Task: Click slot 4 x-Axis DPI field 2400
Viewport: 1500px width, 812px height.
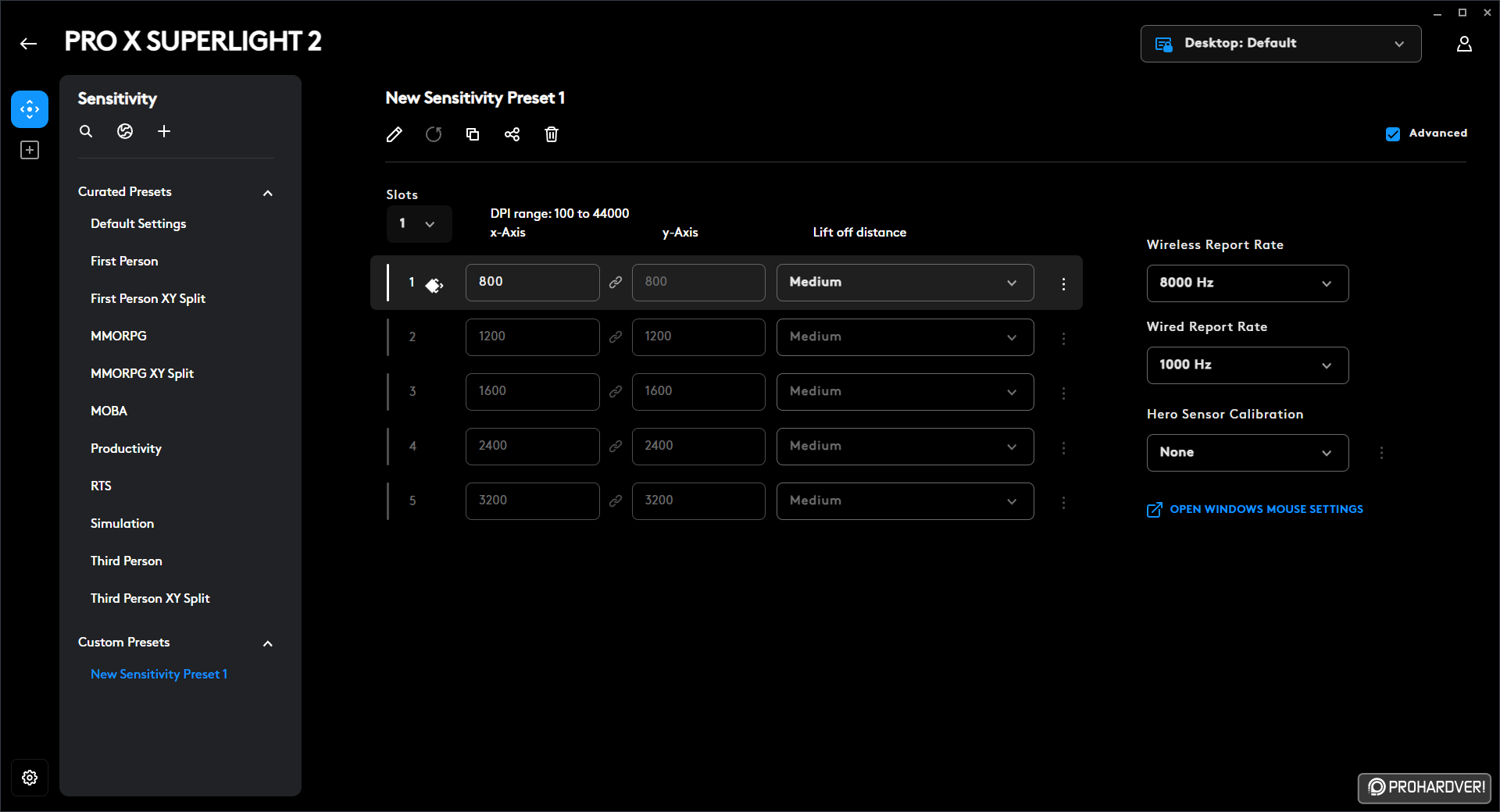Action: (532, 447)
